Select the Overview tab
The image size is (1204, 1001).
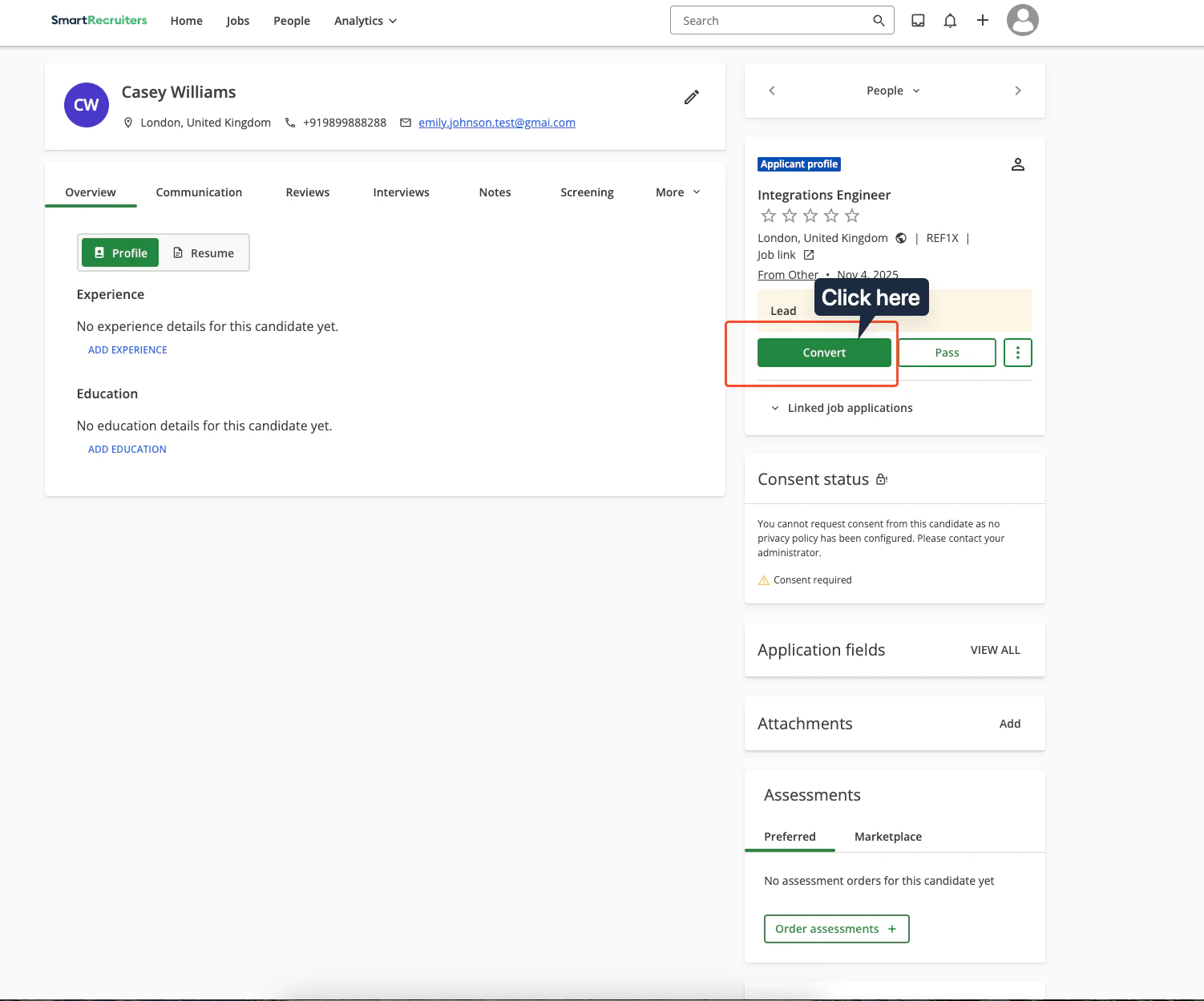[x=91, y=192]
